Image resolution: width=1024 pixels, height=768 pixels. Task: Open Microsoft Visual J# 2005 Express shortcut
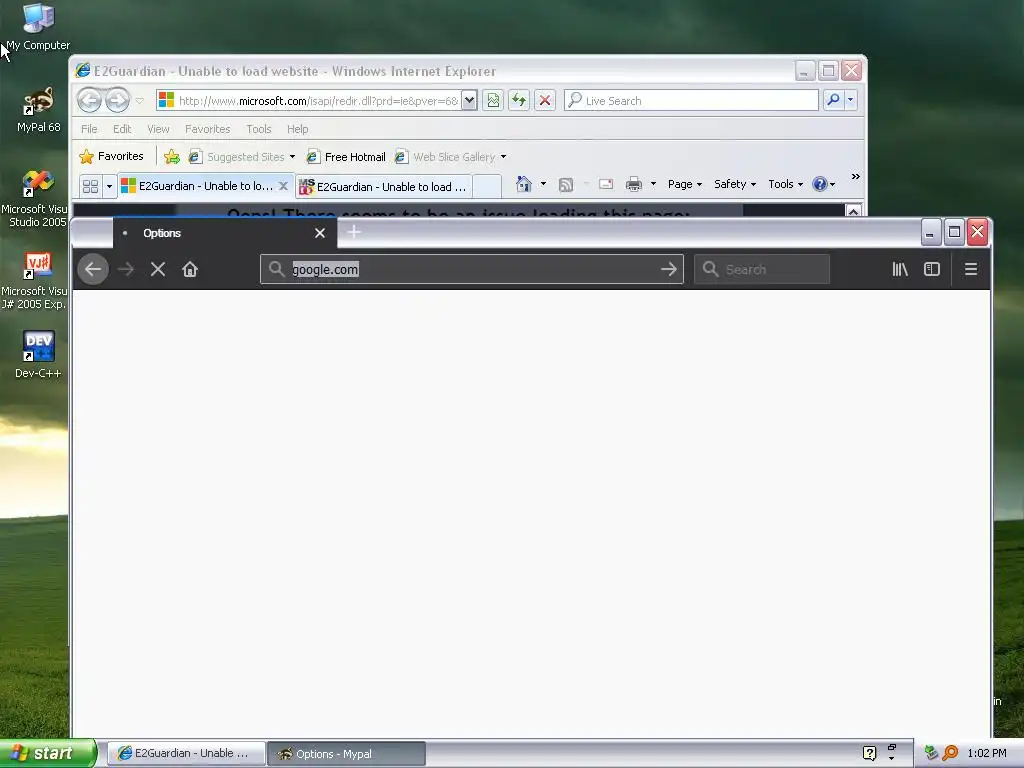34,280
